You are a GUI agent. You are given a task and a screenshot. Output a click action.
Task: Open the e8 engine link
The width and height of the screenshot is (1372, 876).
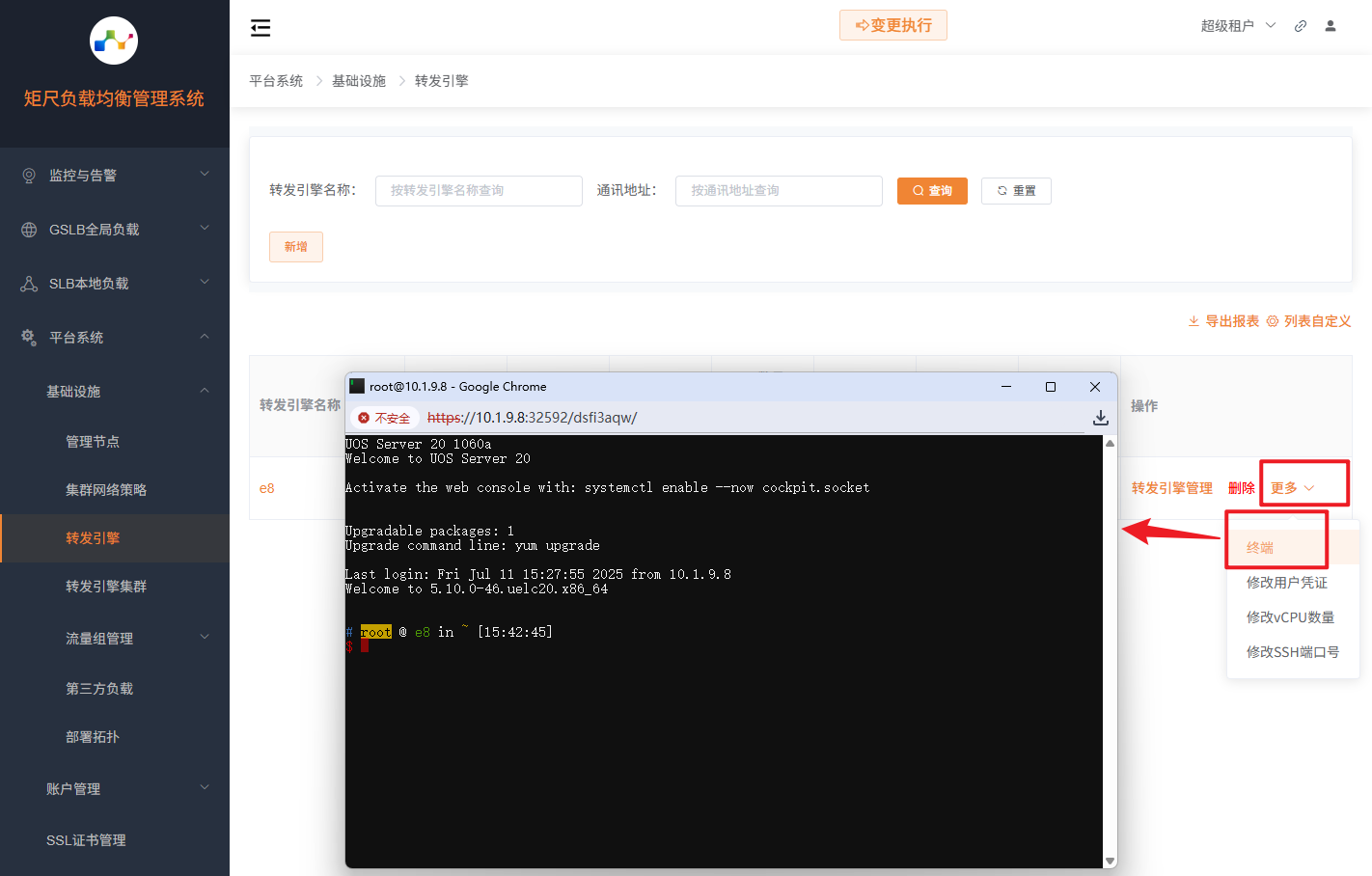point(267,487)
